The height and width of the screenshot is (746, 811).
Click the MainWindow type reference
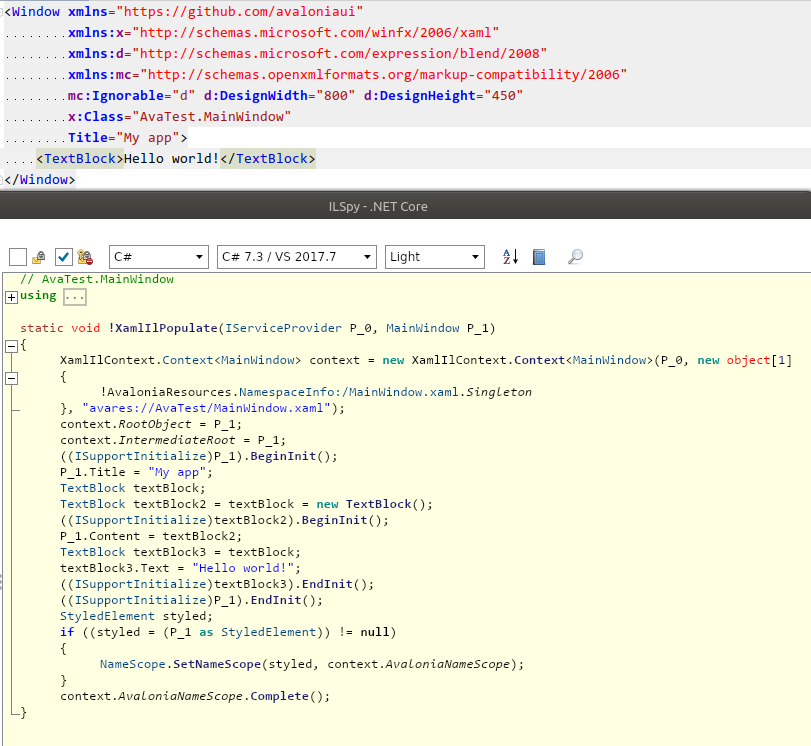pos(419,328)
